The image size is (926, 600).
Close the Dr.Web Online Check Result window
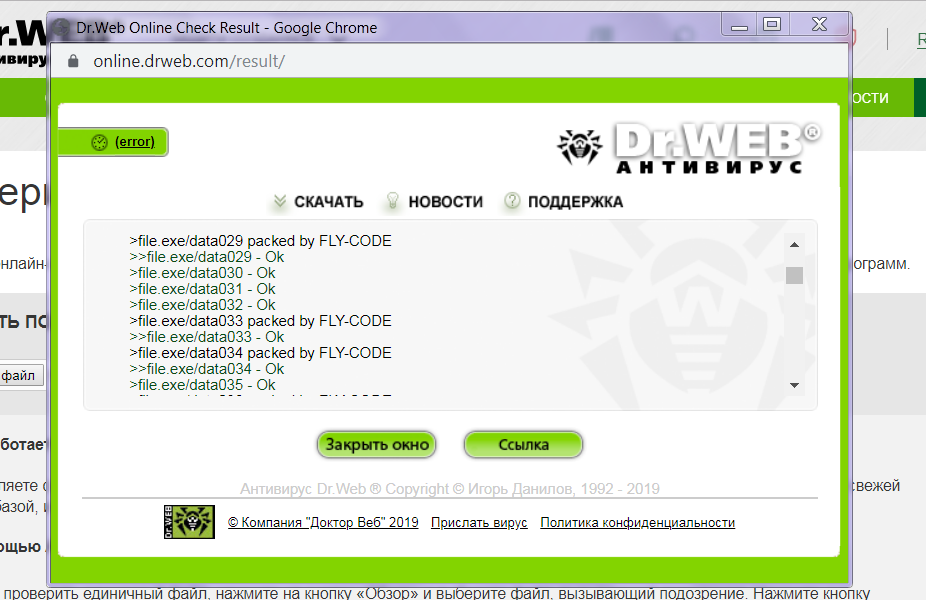tap(819, 25)
